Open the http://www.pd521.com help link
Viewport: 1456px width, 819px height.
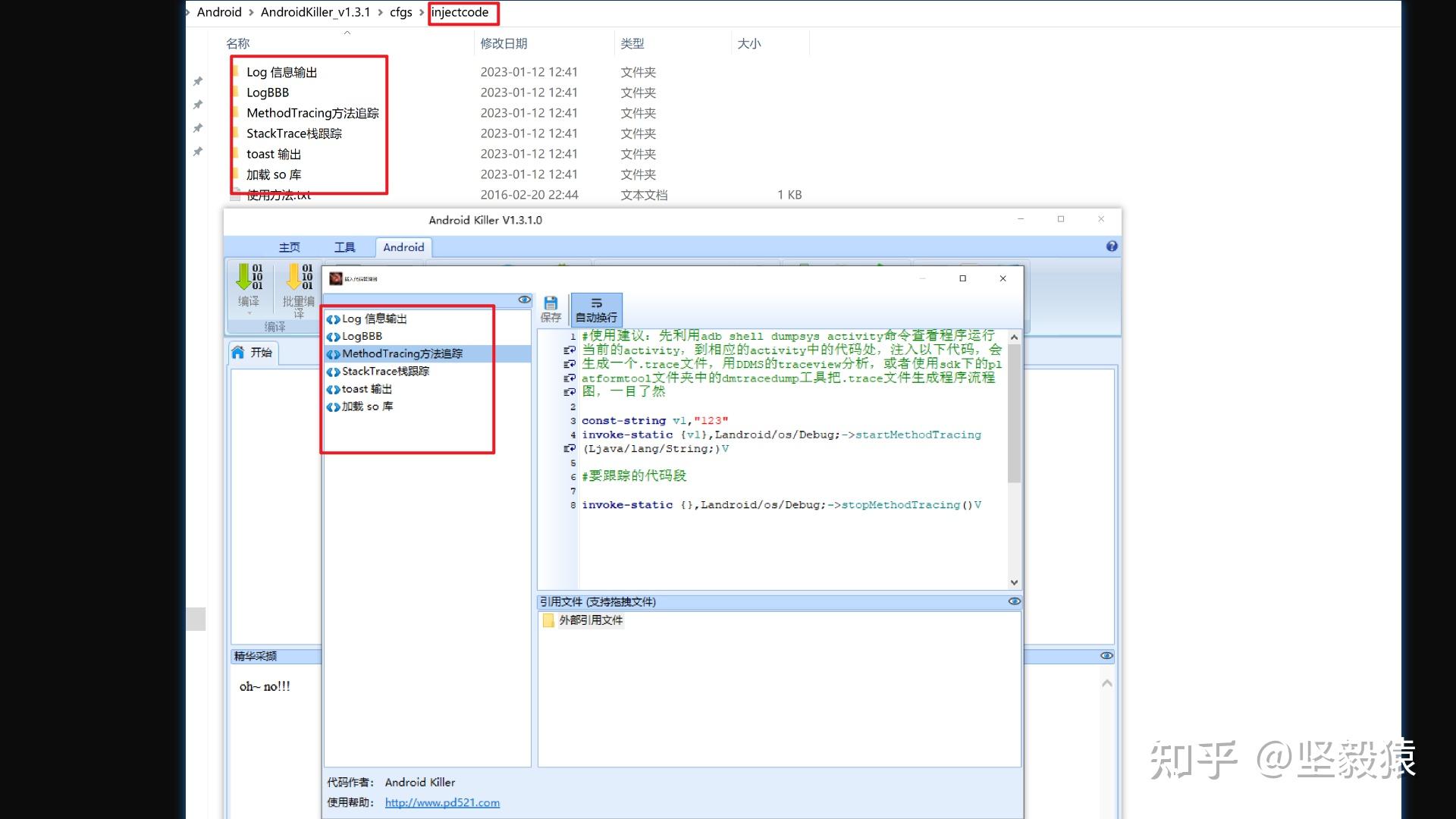click(x=442, y=802)
